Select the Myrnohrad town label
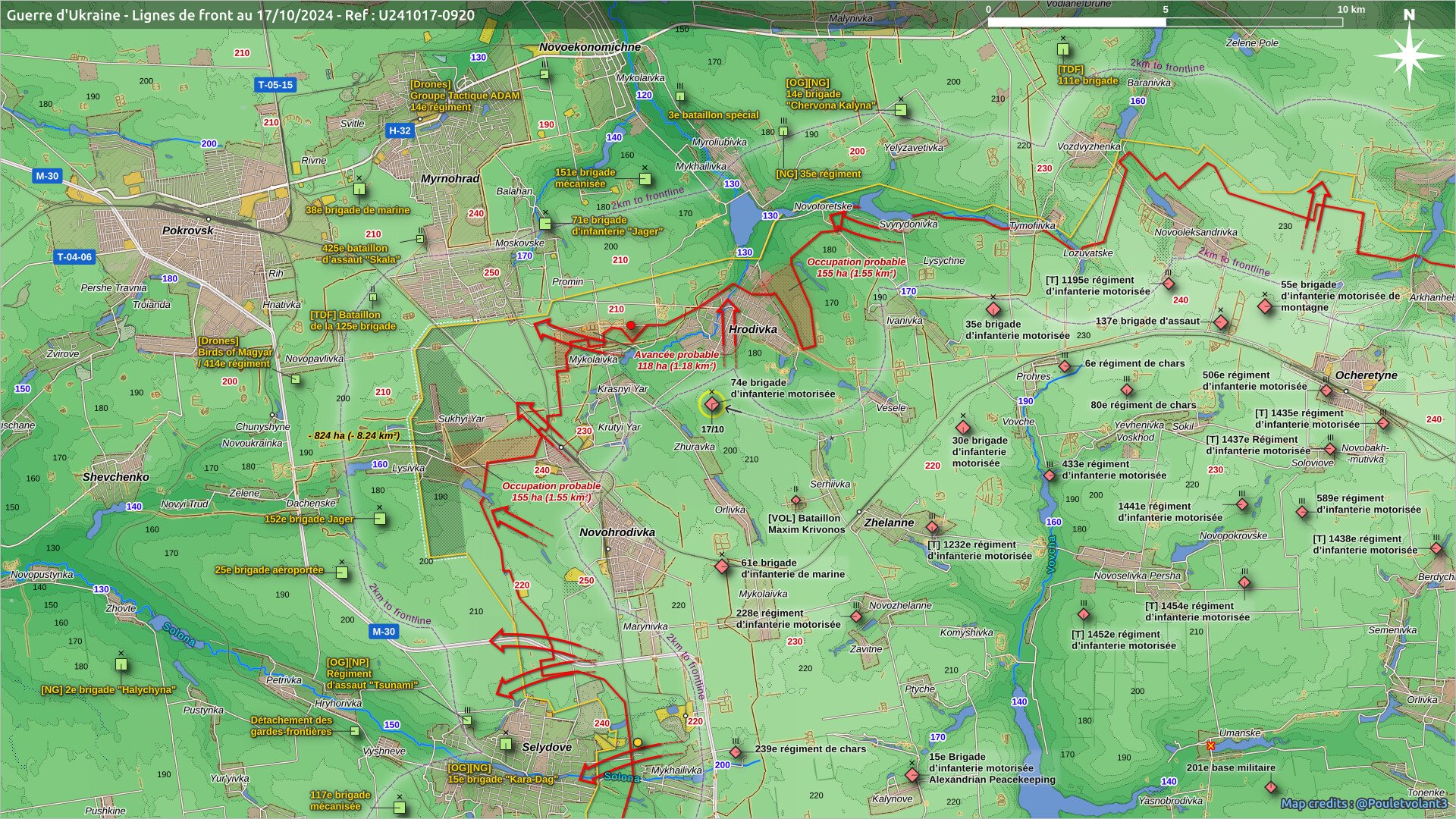The height and width of the screenshot is (819, 1456). click(x=450, y=179)
